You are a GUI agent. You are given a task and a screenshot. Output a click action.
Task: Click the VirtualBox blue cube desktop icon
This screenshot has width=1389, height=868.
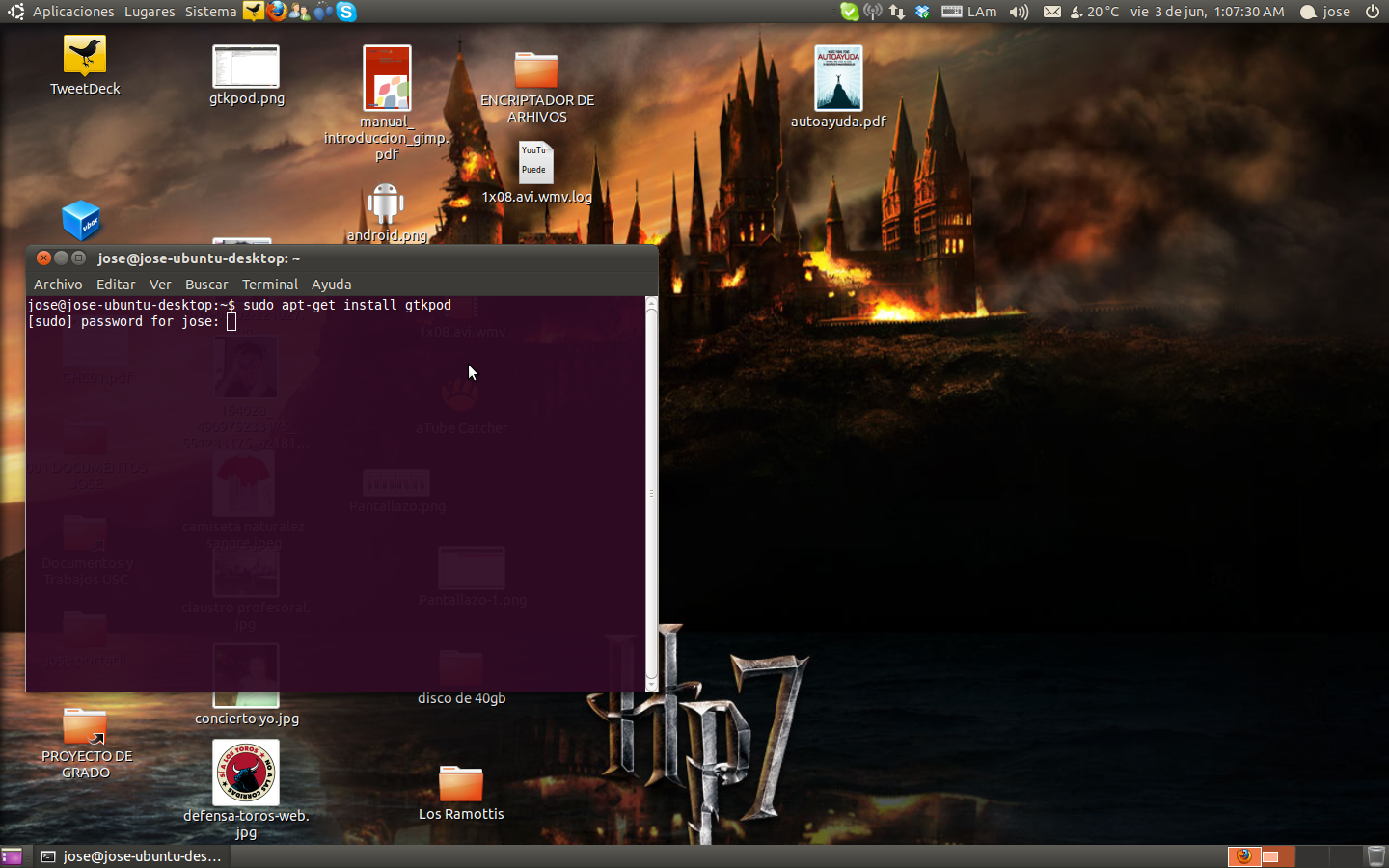click(81, 220)
